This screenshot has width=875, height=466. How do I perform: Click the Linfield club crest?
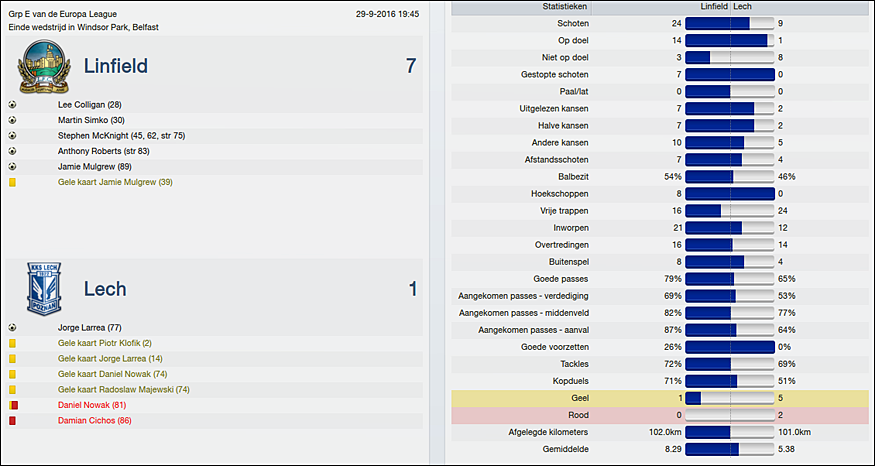[x=44, y=69]
